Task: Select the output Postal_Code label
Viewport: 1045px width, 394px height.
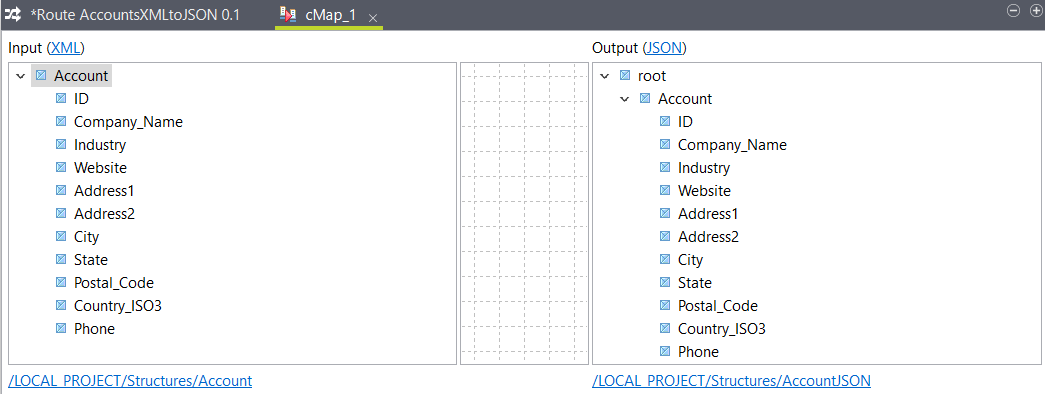Action: tap(718, 306)
